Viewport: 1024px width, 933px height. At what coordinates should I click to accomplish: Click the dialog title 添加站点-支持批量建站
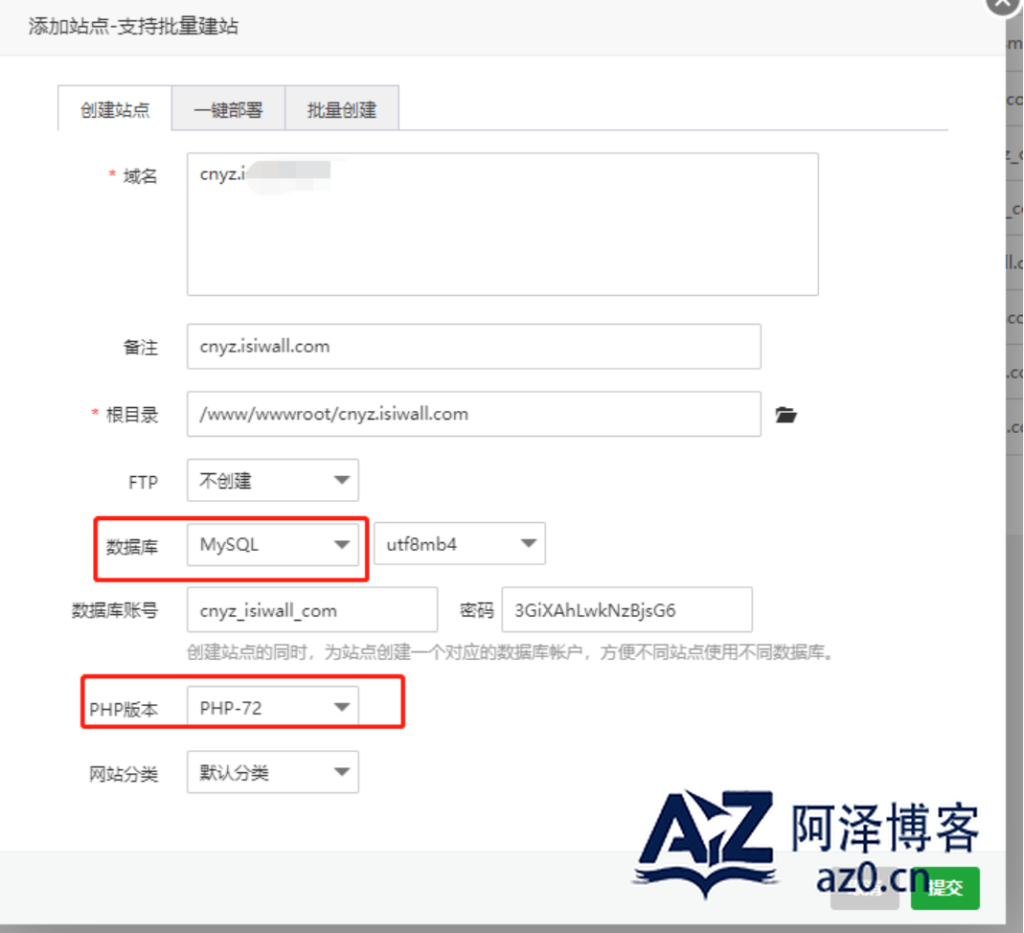click(133, 26)
